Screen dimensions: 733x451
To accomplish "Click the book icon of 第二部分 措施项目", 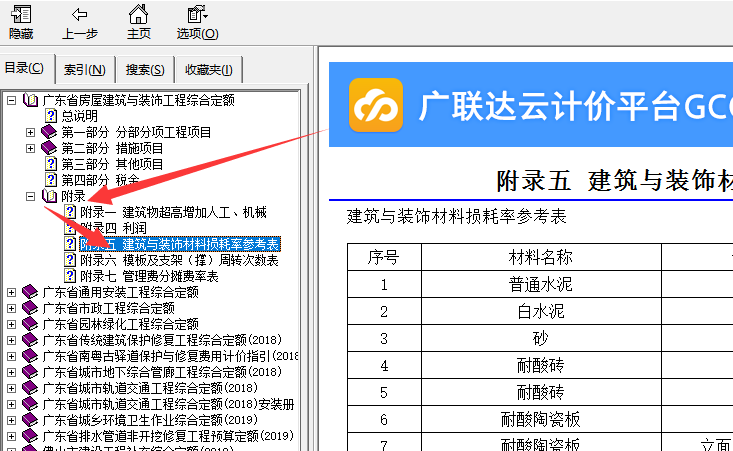I will pyautogui.click(x=49, y=148).
